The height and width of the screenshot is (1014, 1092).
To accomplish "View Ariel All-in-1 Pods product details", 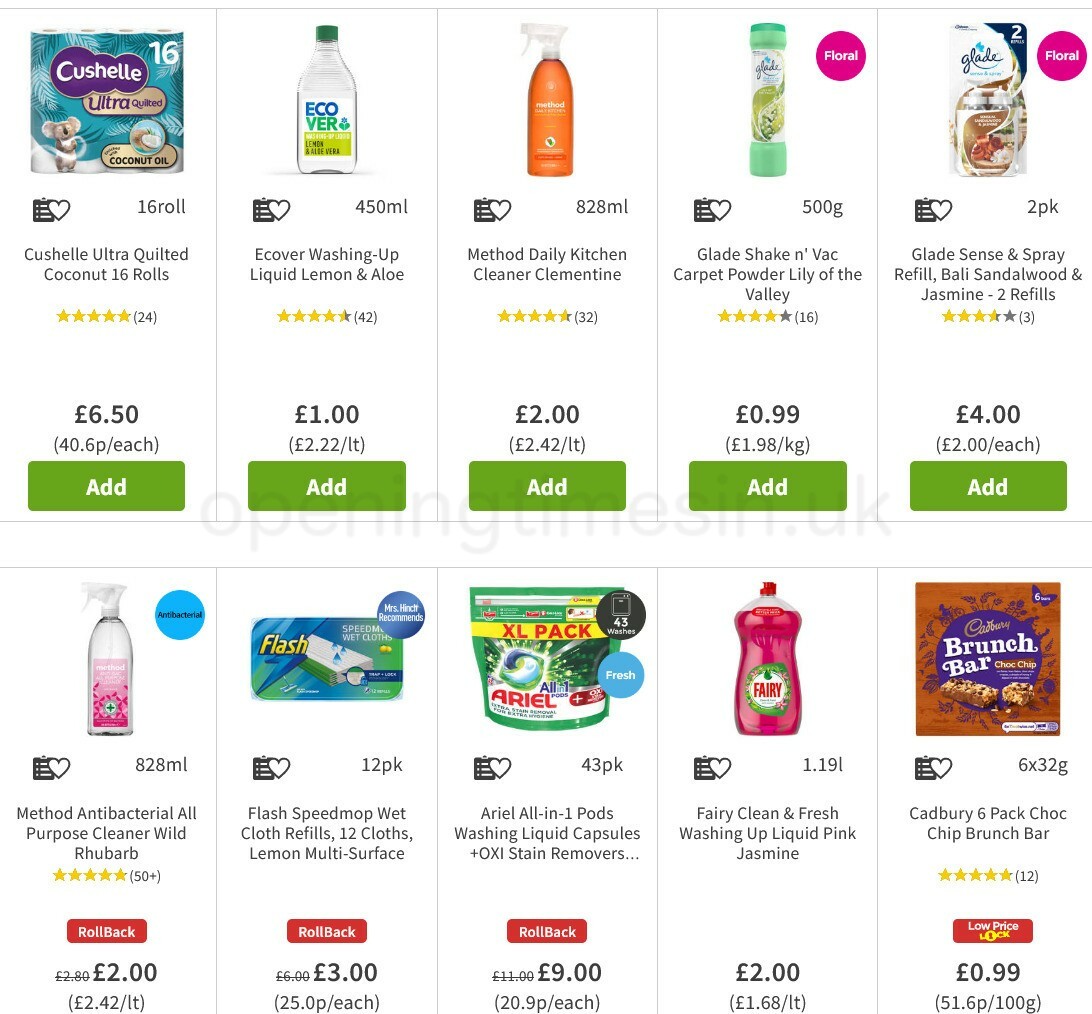I will pos(547,833).
